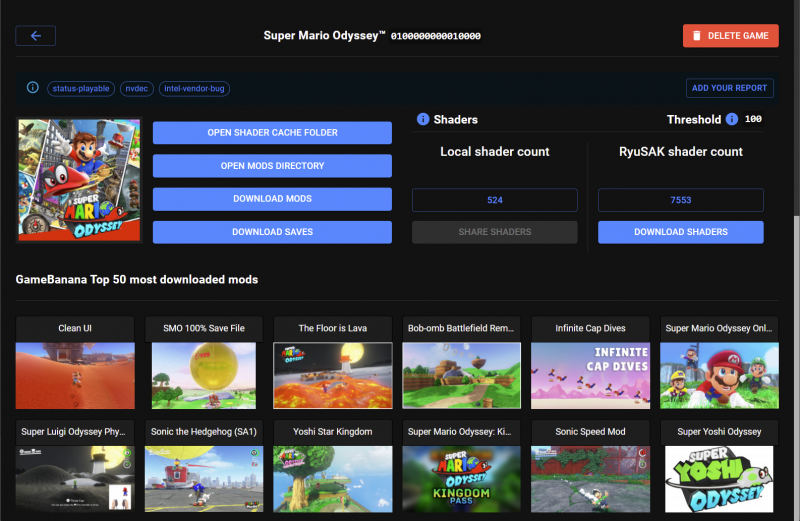Click the Super Mario Odyssey Onl... title
Viewport: 800px width, 521px height.
718,329
